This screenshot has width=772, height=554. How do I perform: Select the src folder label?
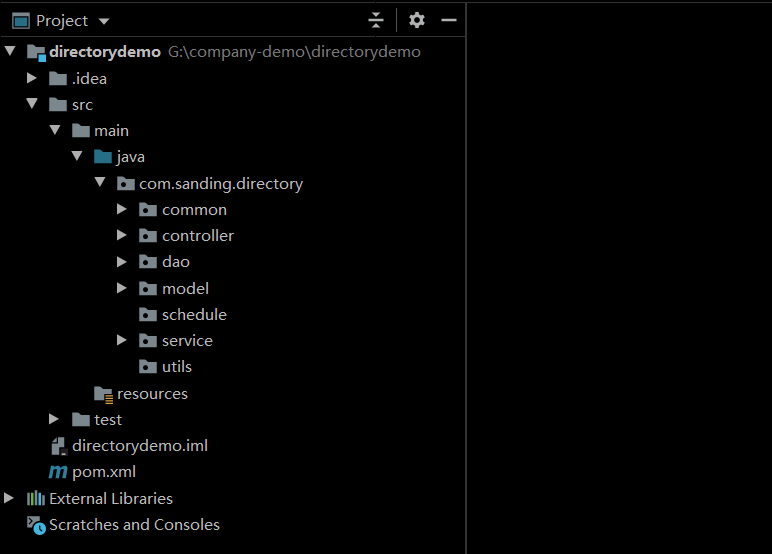click(x=82, y=105)
